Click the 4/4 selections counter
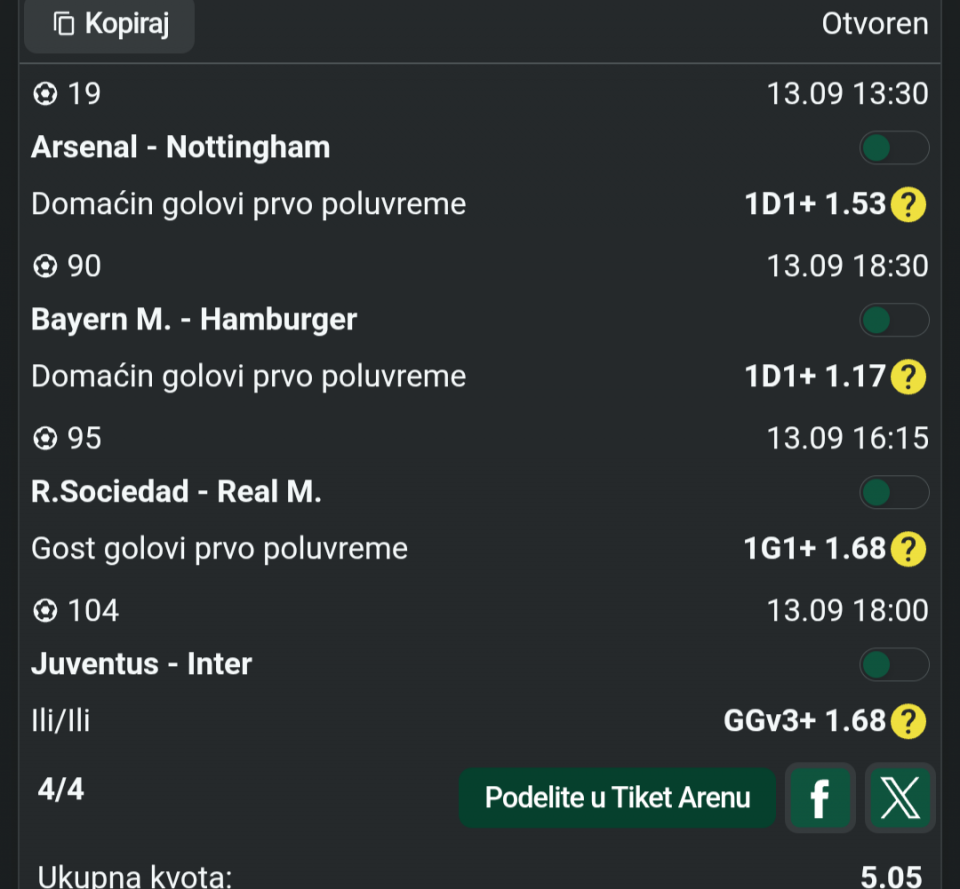 (x=61, y=789)
